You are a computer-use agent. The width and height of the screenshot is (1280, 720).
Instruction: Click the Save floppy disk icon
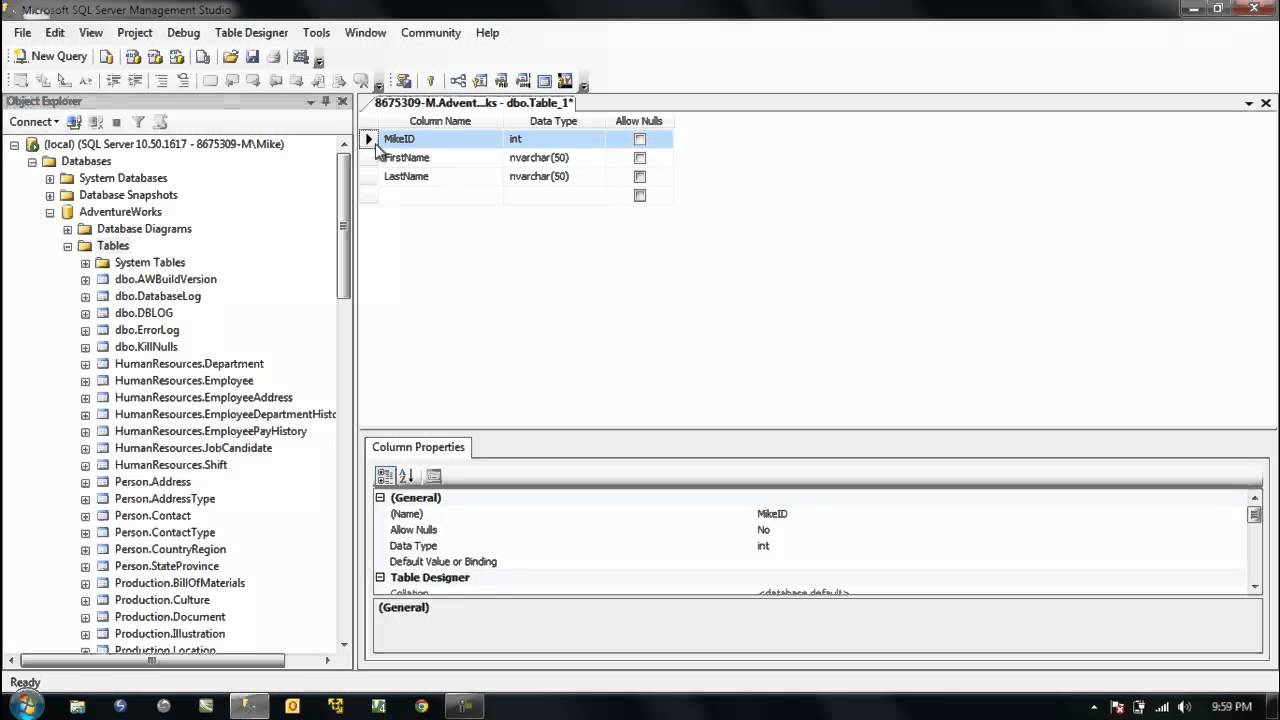(x=252, y=57)
